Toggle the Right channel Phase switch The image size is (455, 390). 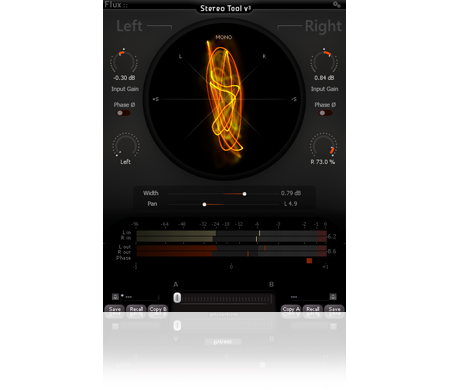[325, 113]
